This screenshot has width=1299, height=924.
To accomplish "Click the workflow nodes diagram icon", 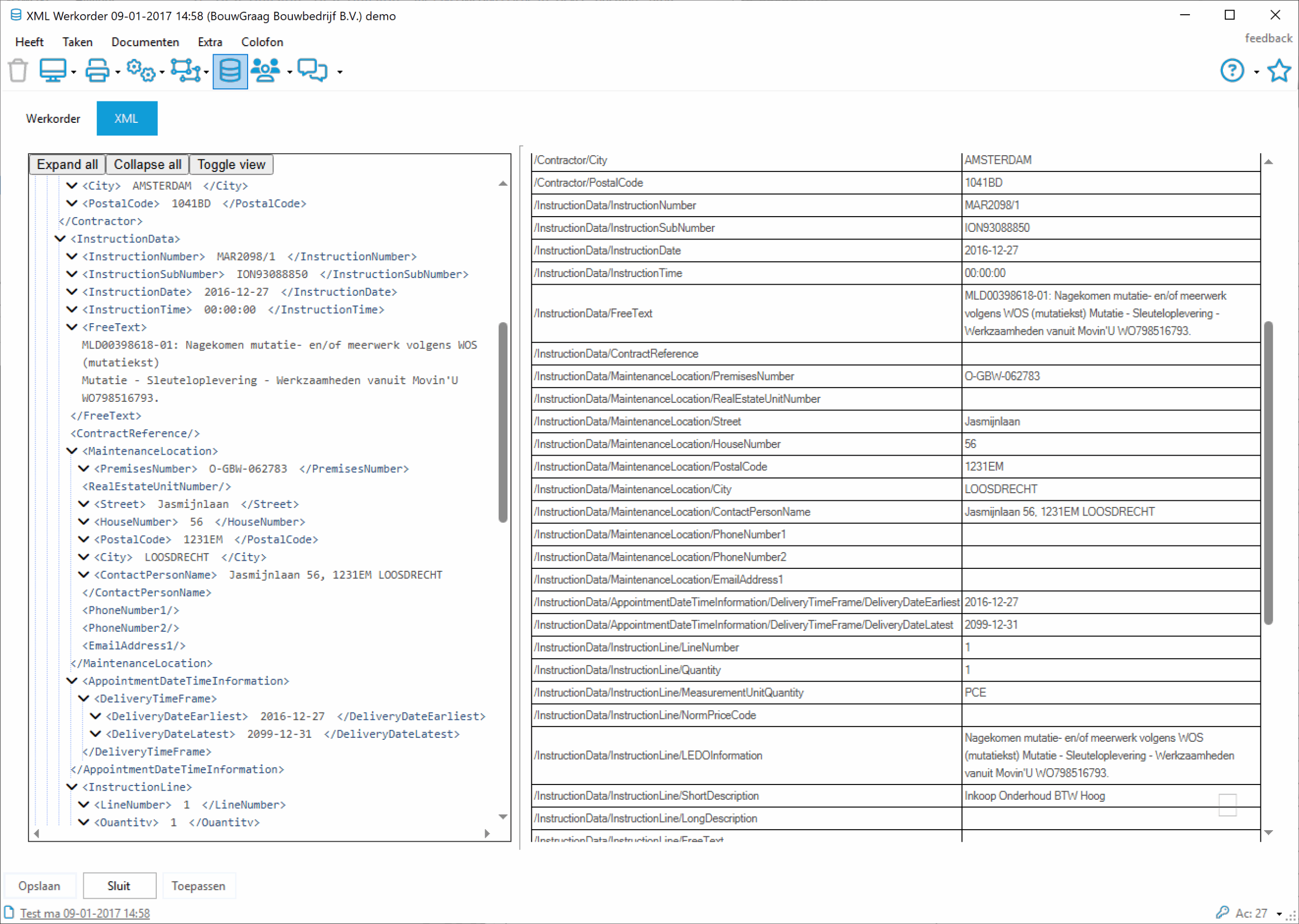I will 185,71.
